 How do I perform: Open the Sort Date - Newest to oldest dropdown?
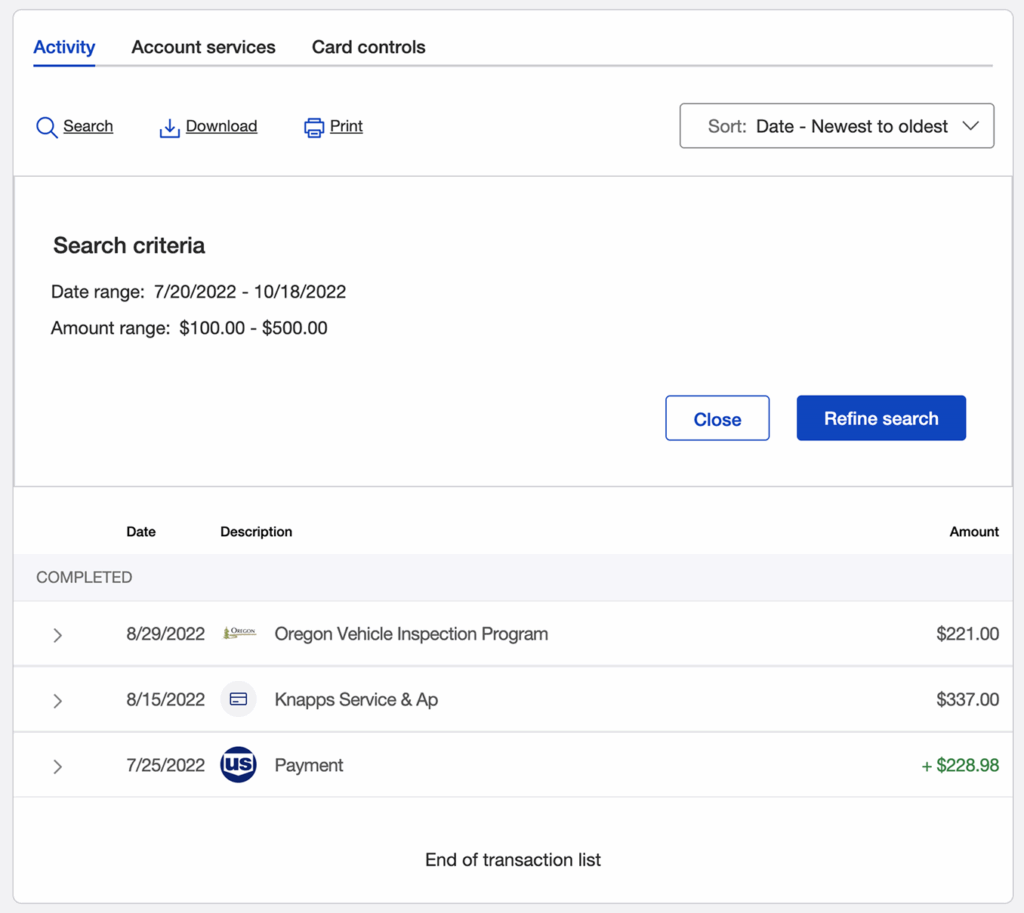point(837,125)
